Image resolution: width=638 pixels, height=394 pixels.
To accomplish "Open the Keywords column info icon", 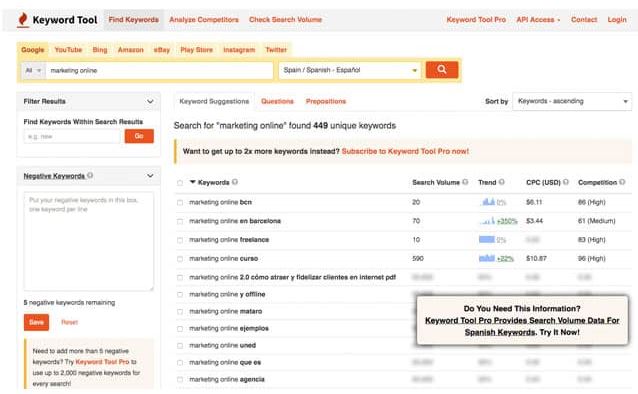I will point(235,182).
